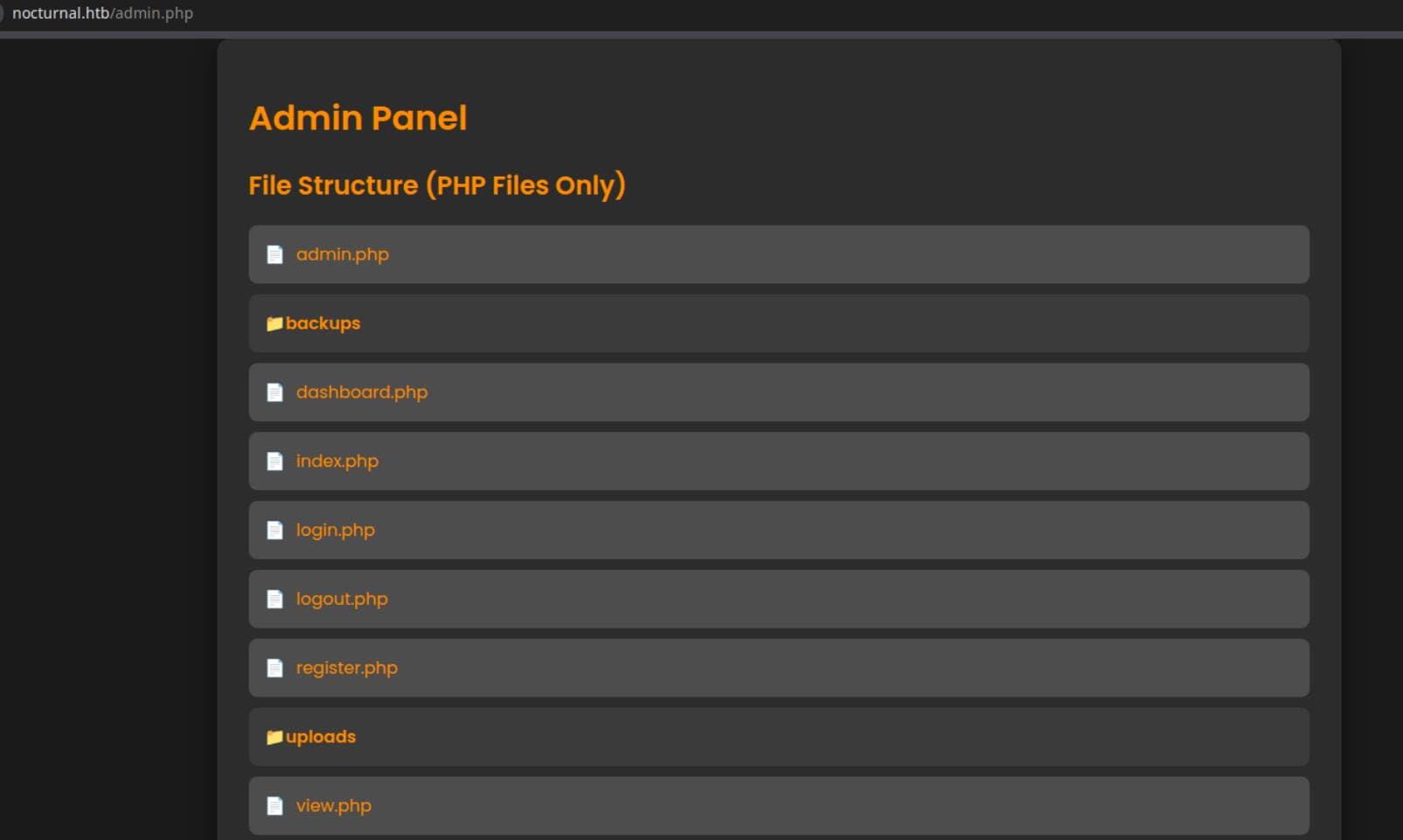Click the file icon beside register.php
1403x840 pixels.
coord(274,668)
